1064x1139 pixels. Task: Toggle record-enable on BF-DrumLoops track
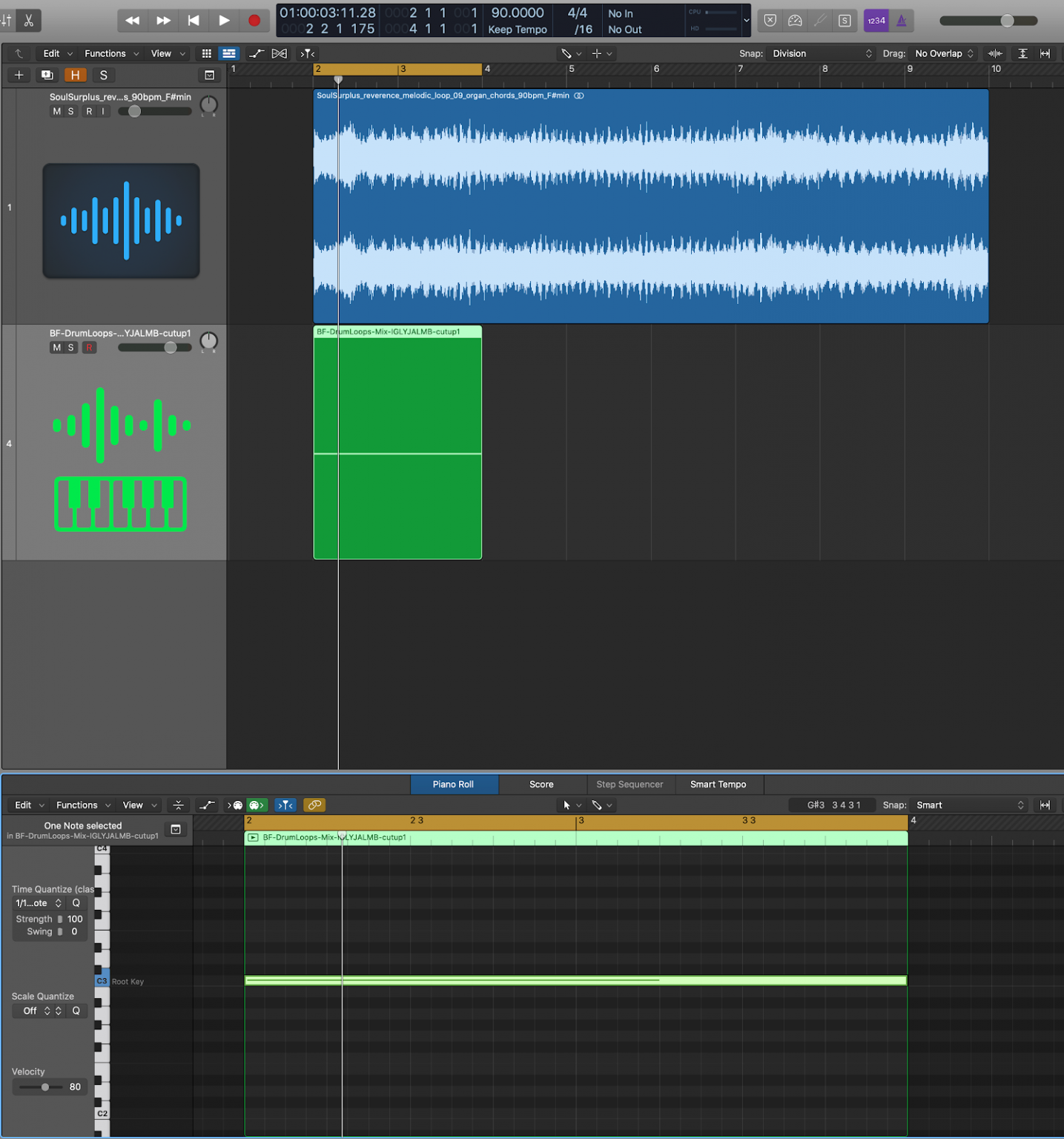tap(89, 347)
